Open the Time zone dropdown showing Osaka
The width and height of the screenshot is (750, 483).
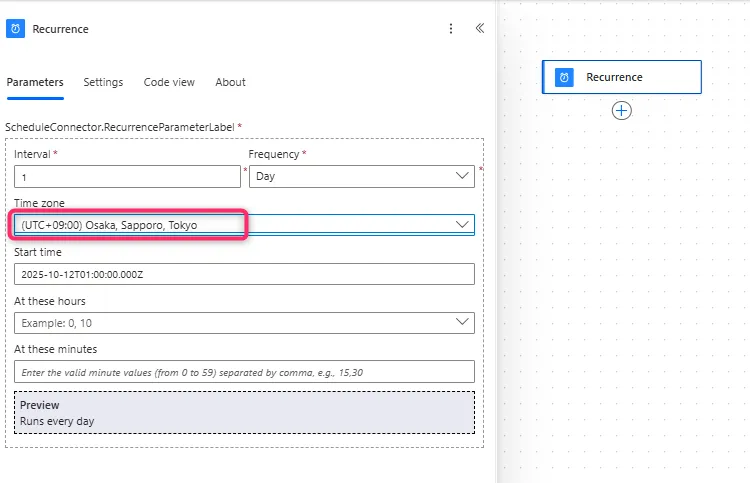(x=244, y=225)
